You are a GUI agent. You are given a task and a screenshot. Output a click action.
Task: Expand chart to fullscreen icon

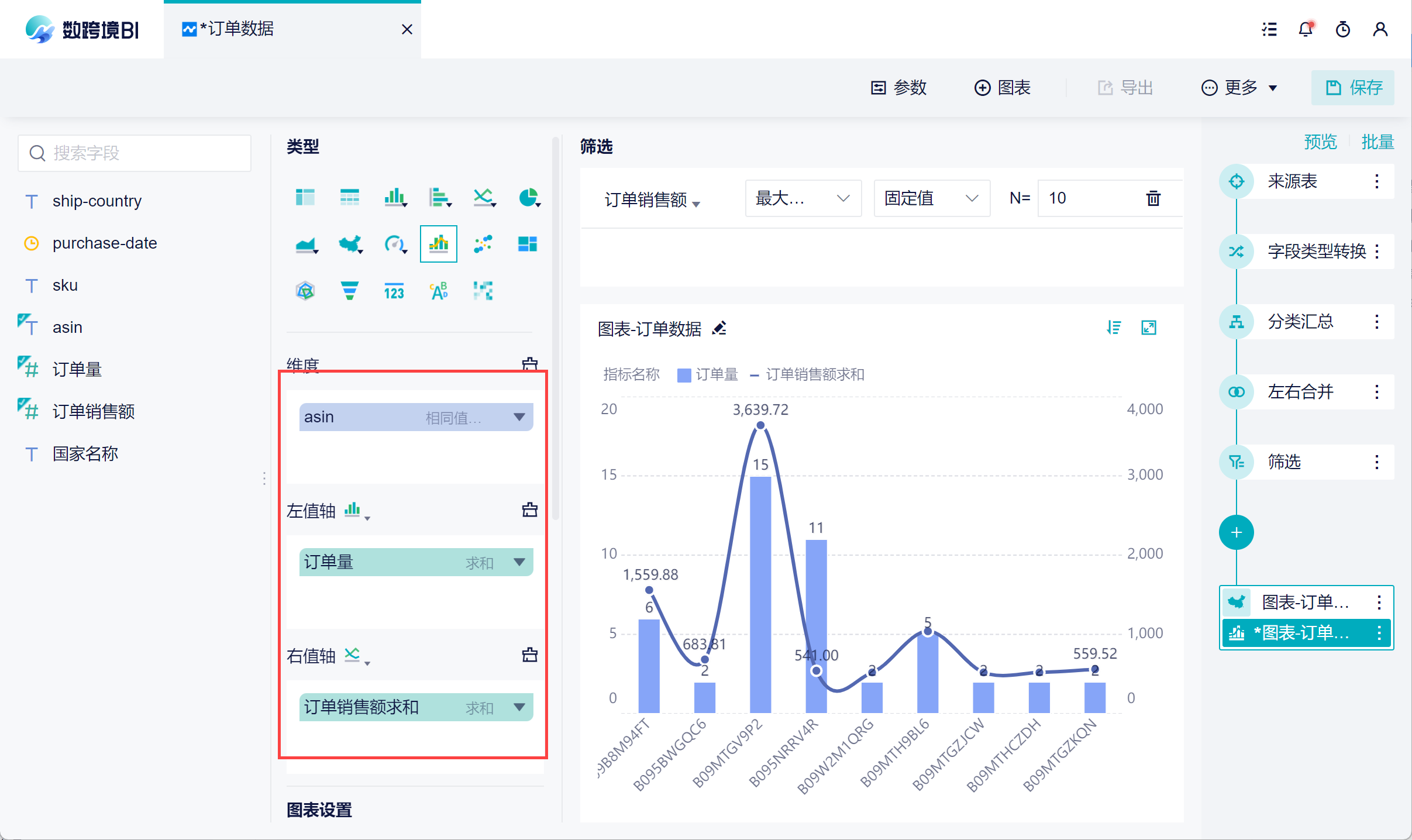pyautogui.click(x=1149, y=328)
